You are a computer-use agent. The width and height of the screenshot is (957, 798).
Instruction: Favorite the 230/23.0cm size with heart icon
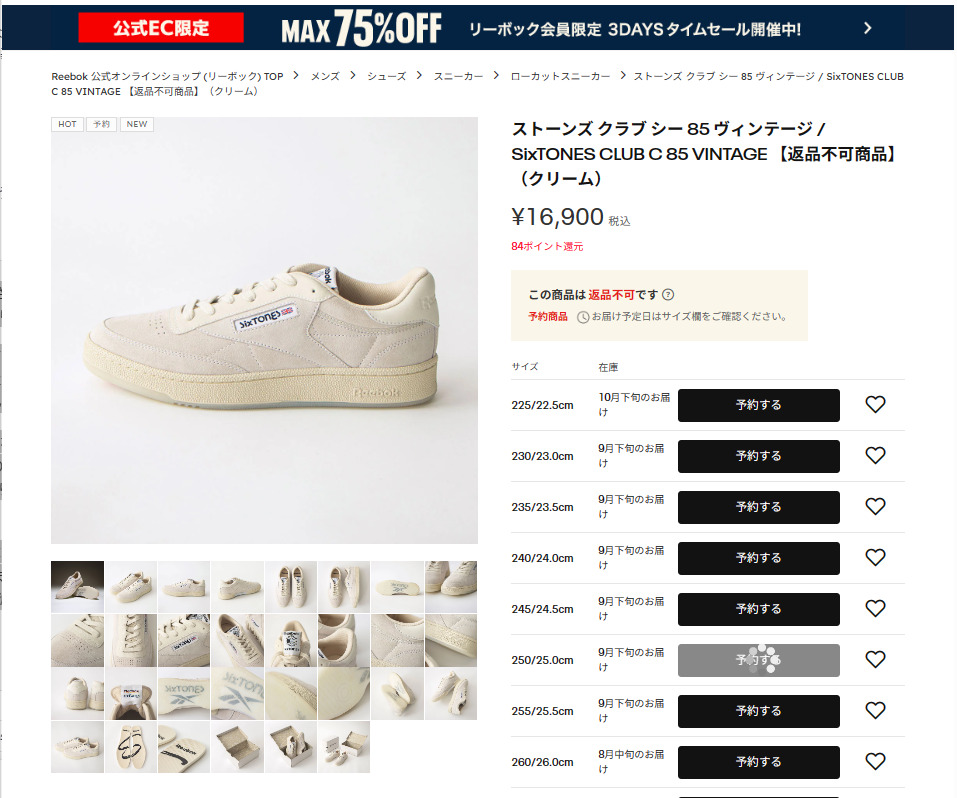(x=875, y=455)
